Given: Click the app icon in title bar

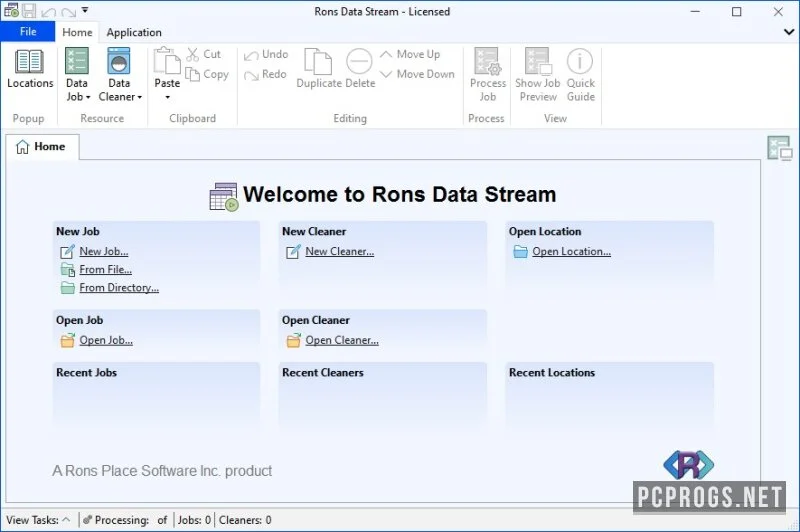Looking at the screenshot, I should click(11, 10).
